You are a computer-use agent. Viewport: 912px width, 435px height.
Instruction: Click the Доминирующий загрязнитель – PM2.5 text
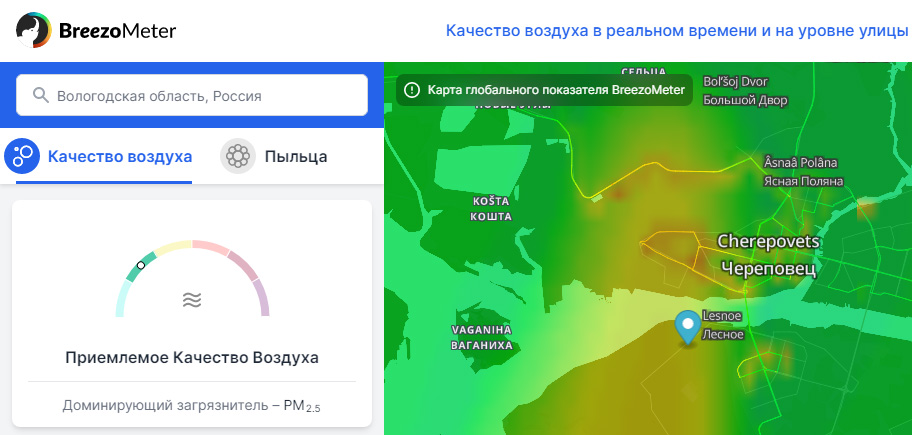click(191, 405)
